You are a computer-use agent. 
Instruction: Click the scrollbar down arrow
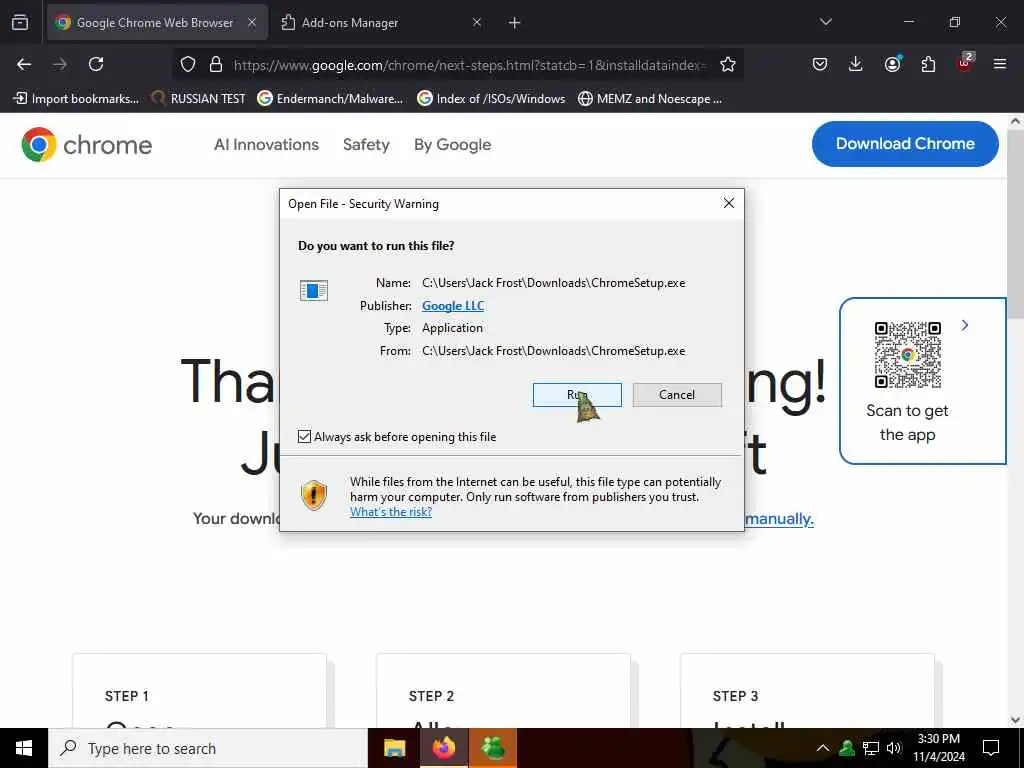(1015, 720)
